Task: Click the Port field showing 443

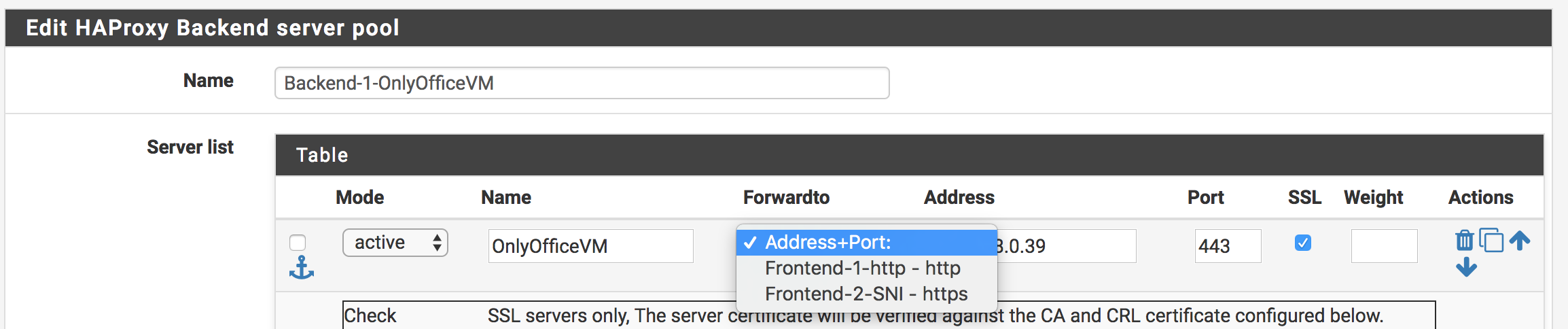Action: [x=1228, y=246]
